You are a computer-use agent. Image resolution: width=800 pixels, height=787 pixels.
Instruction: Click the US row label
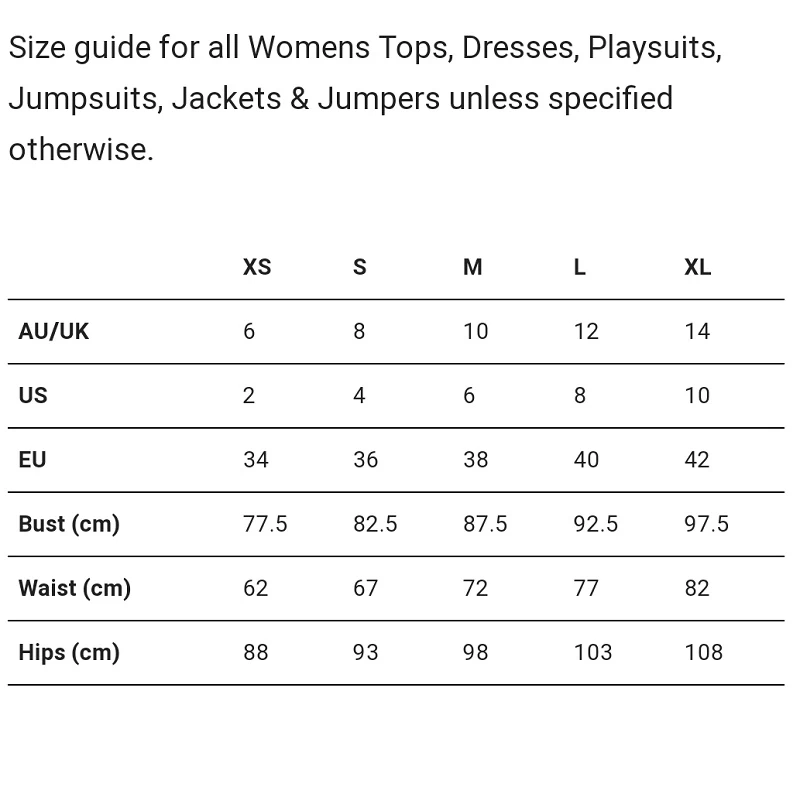click(x=33, y=395)
